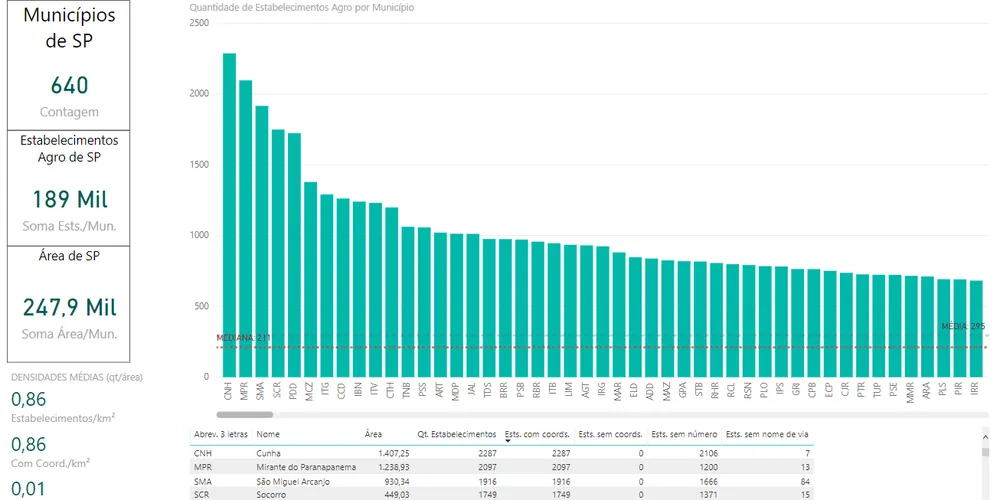Sort table by 'Qt. Estabelecimentos' header
1000x500 pixels.
[457, 434]
